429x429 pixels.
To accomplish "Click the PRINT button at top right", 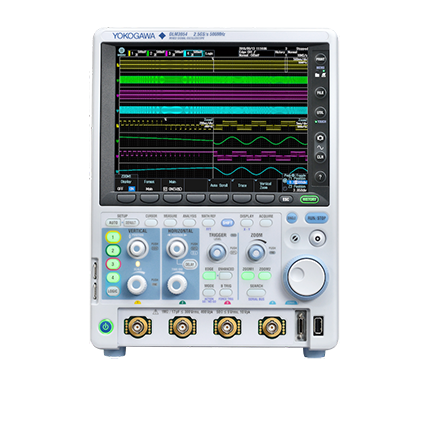I will 320,59.
